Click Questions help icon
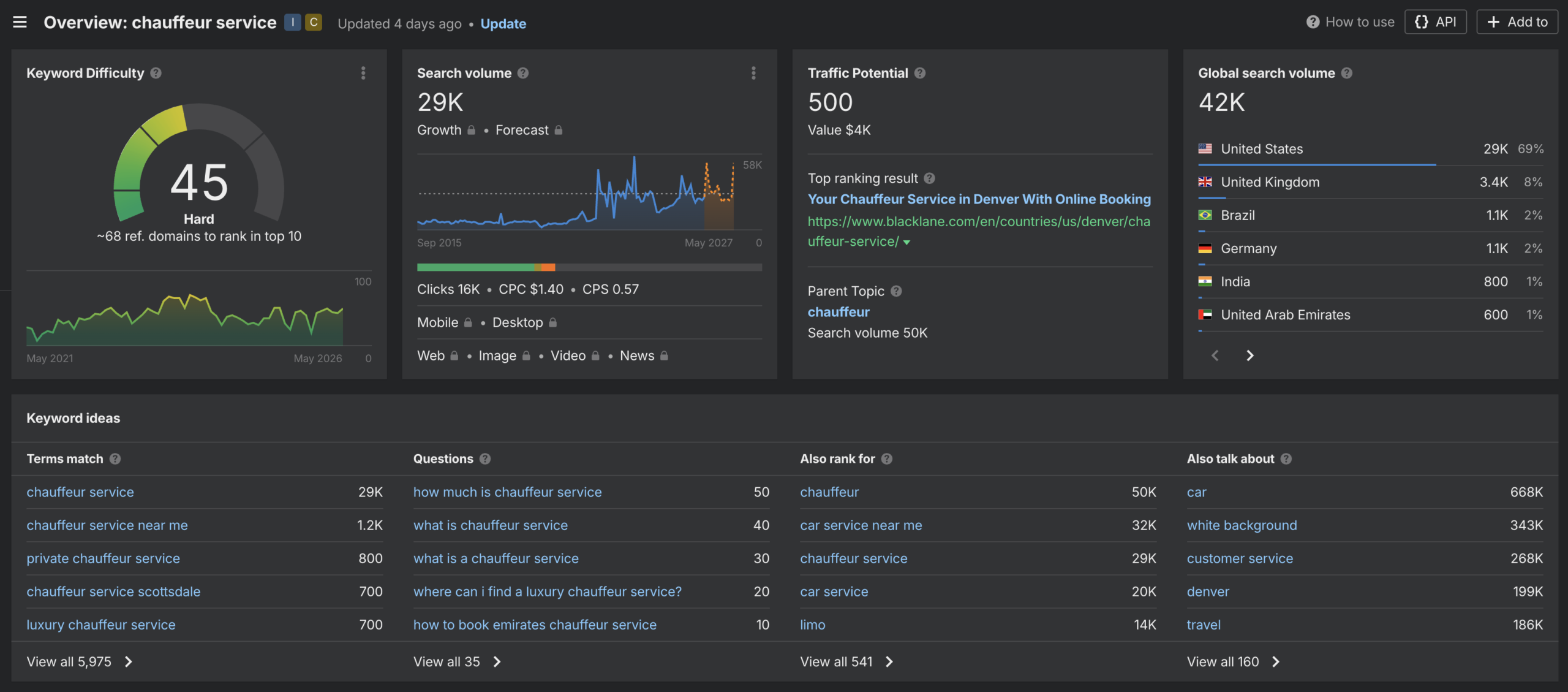1568x692 pixels. 485,459
